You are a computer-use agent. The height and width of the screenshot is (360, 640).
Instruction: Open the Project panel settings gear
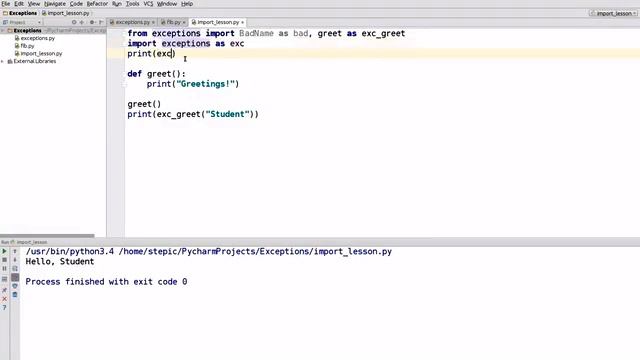[x=92, y=22]
